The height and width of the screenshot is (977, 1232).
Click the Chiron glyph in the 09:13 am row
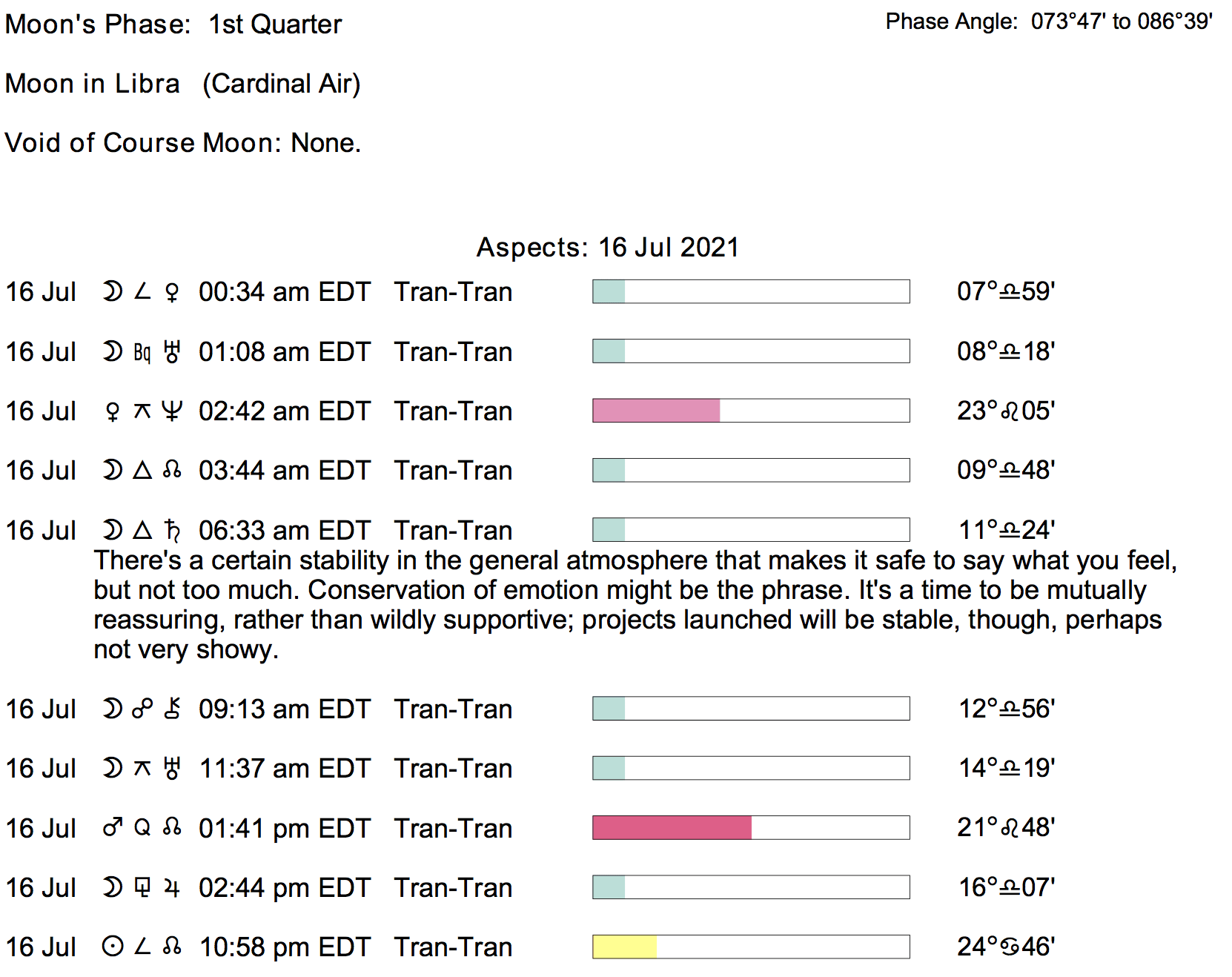coord(172,709)
